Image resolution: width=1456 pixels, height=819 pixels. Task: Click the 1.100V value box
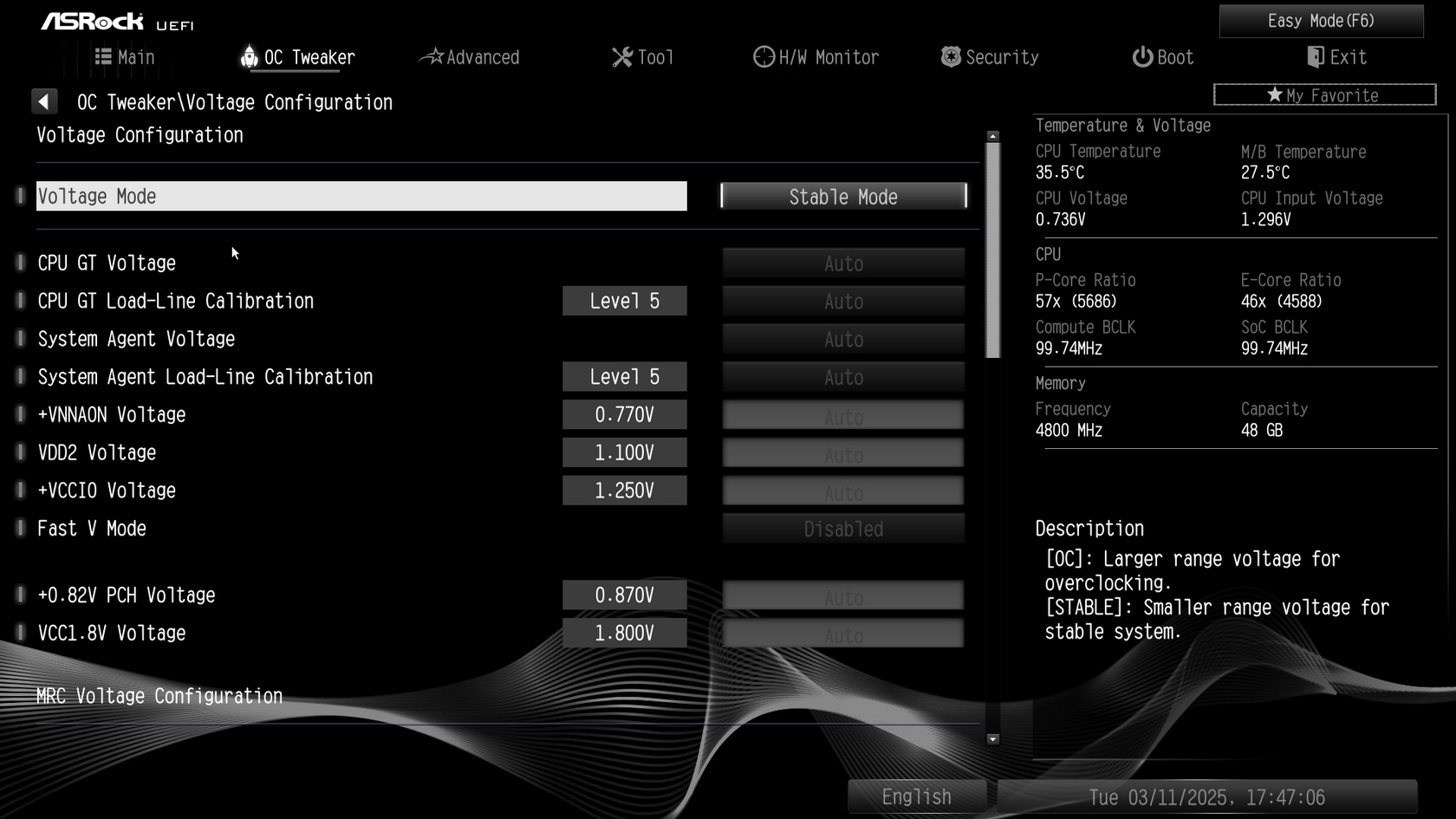pyautogui.click(x=624, y=452)
